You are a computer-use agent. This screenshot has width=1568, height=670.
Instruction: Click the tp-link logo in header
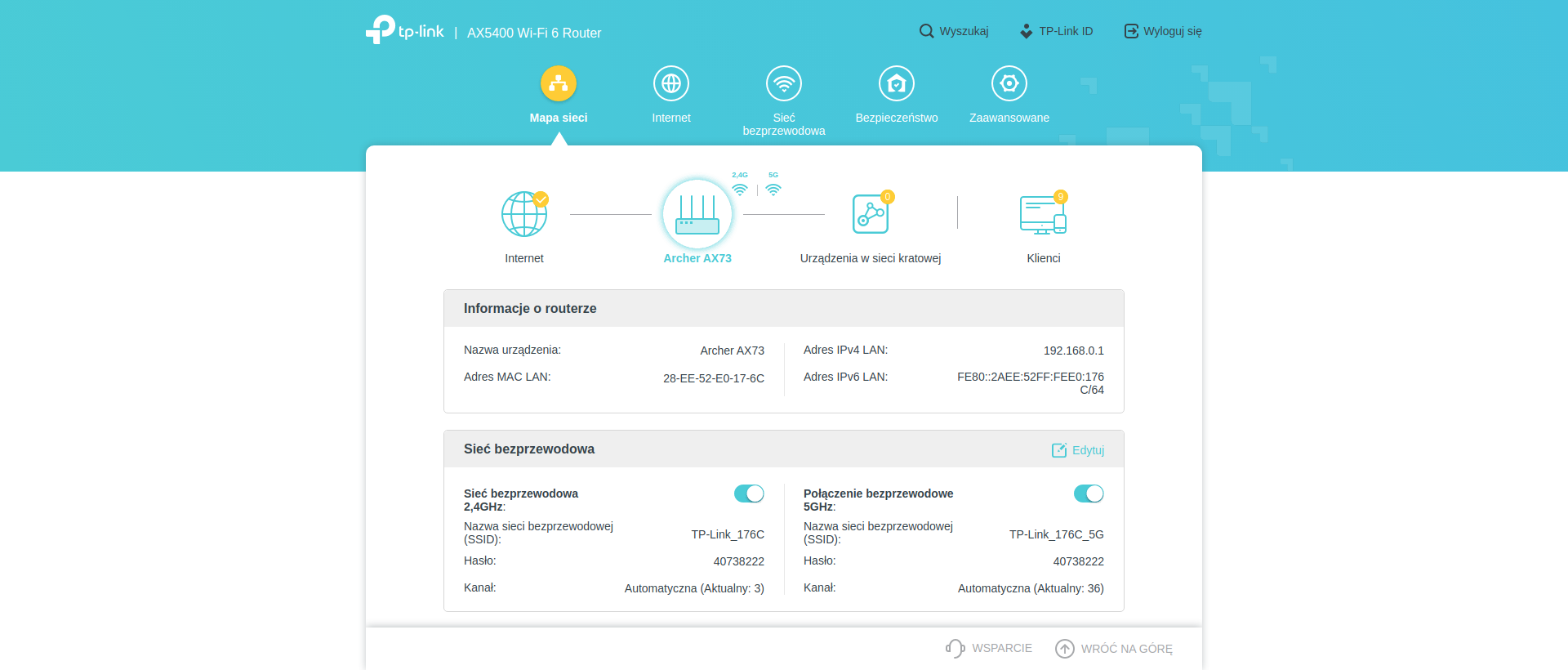tap(405, 30)
